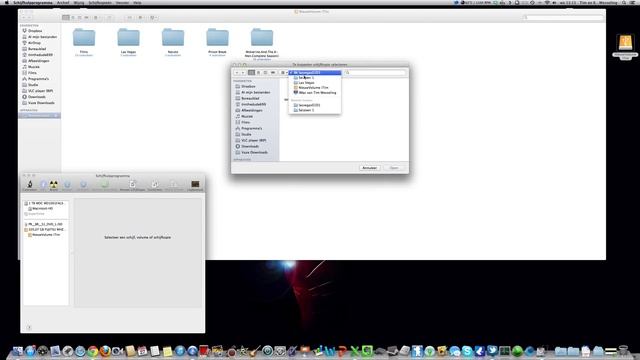Image resolution: width=640 pixels, height=360 pixels.
Task: Open the arrange dropdown in the dialog toolbar
Action: tap(283, 72)
